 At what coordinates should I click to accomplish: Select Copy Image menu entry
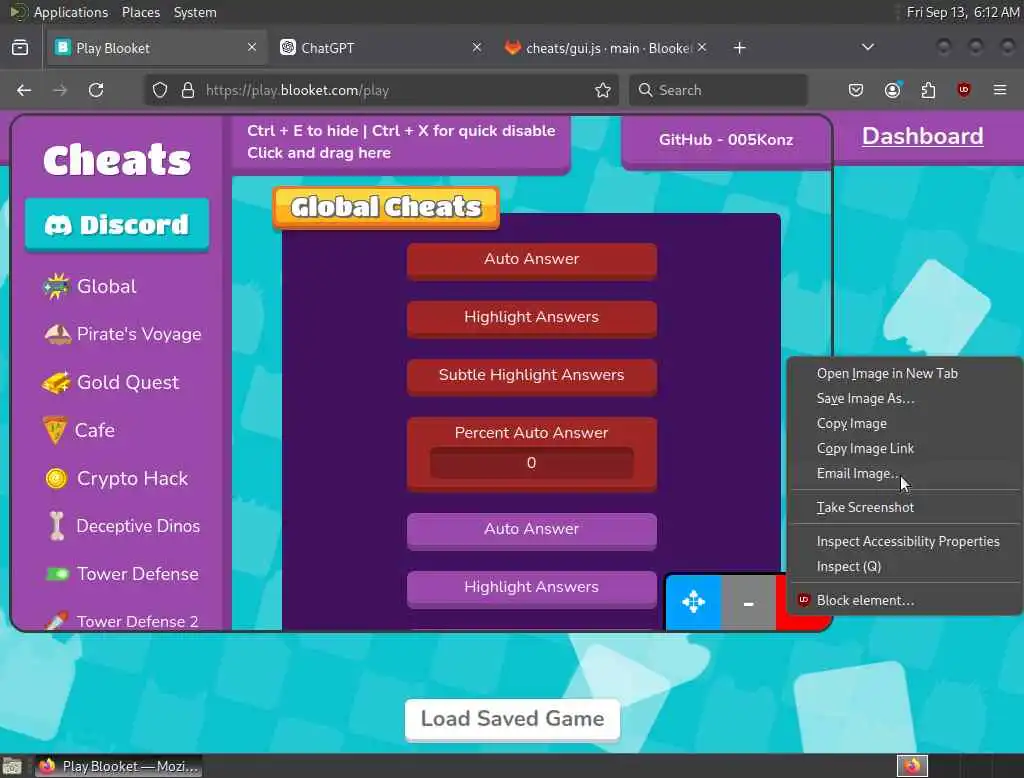coord(904,423)
